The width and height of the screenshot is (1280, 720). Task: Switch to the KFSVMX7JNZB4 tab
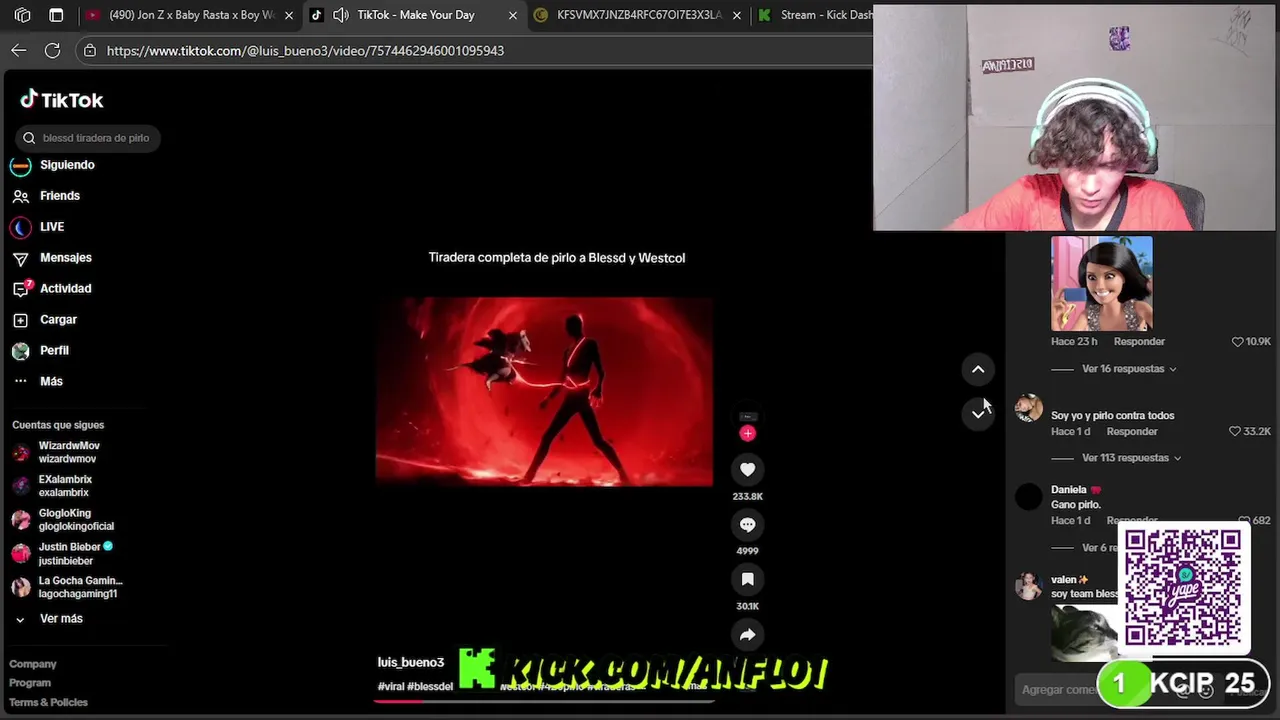click(x=640, y=15)
